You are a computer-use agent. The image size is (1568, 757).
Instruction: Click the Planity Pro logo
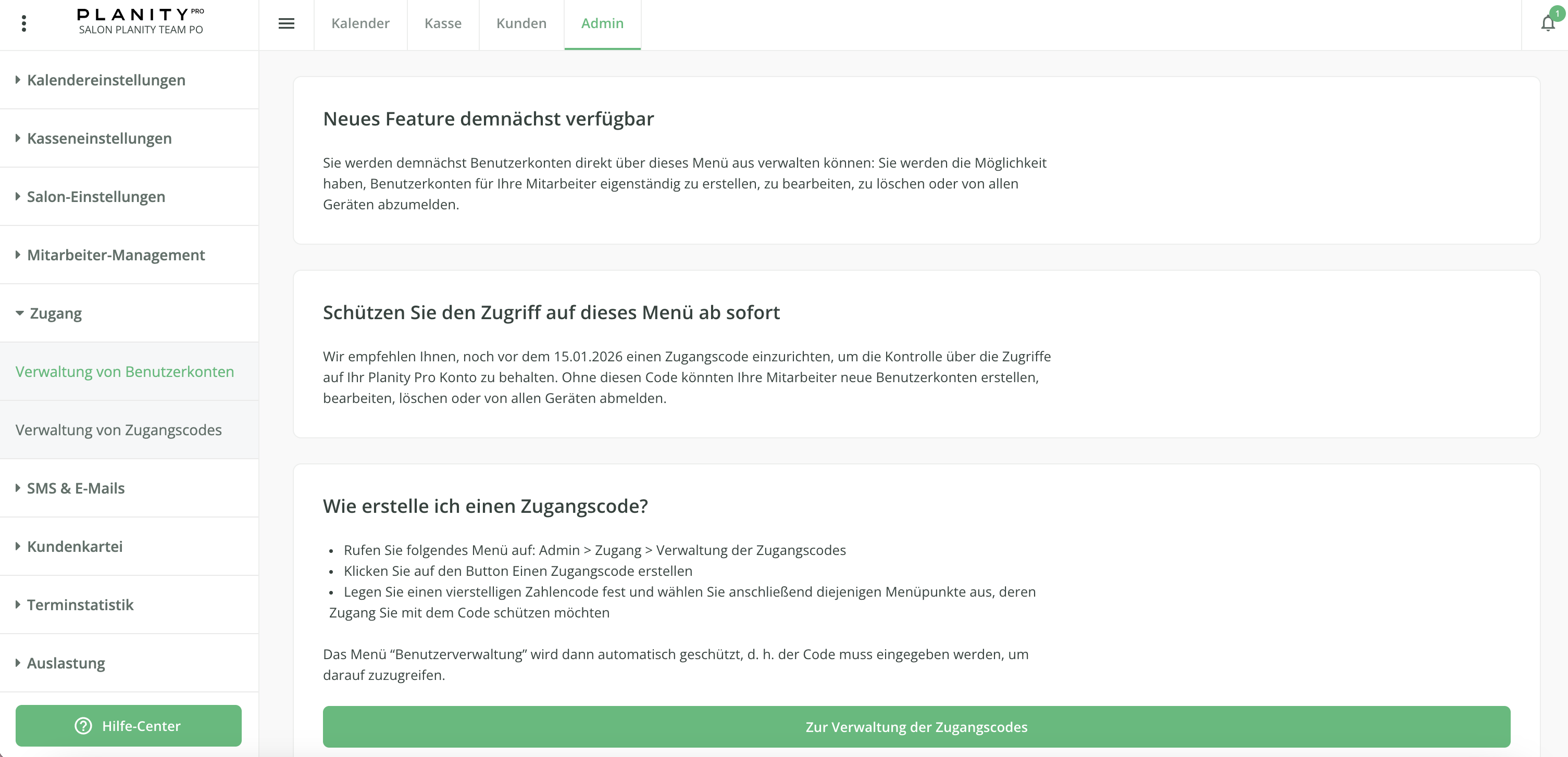click(x=140, y=15)
